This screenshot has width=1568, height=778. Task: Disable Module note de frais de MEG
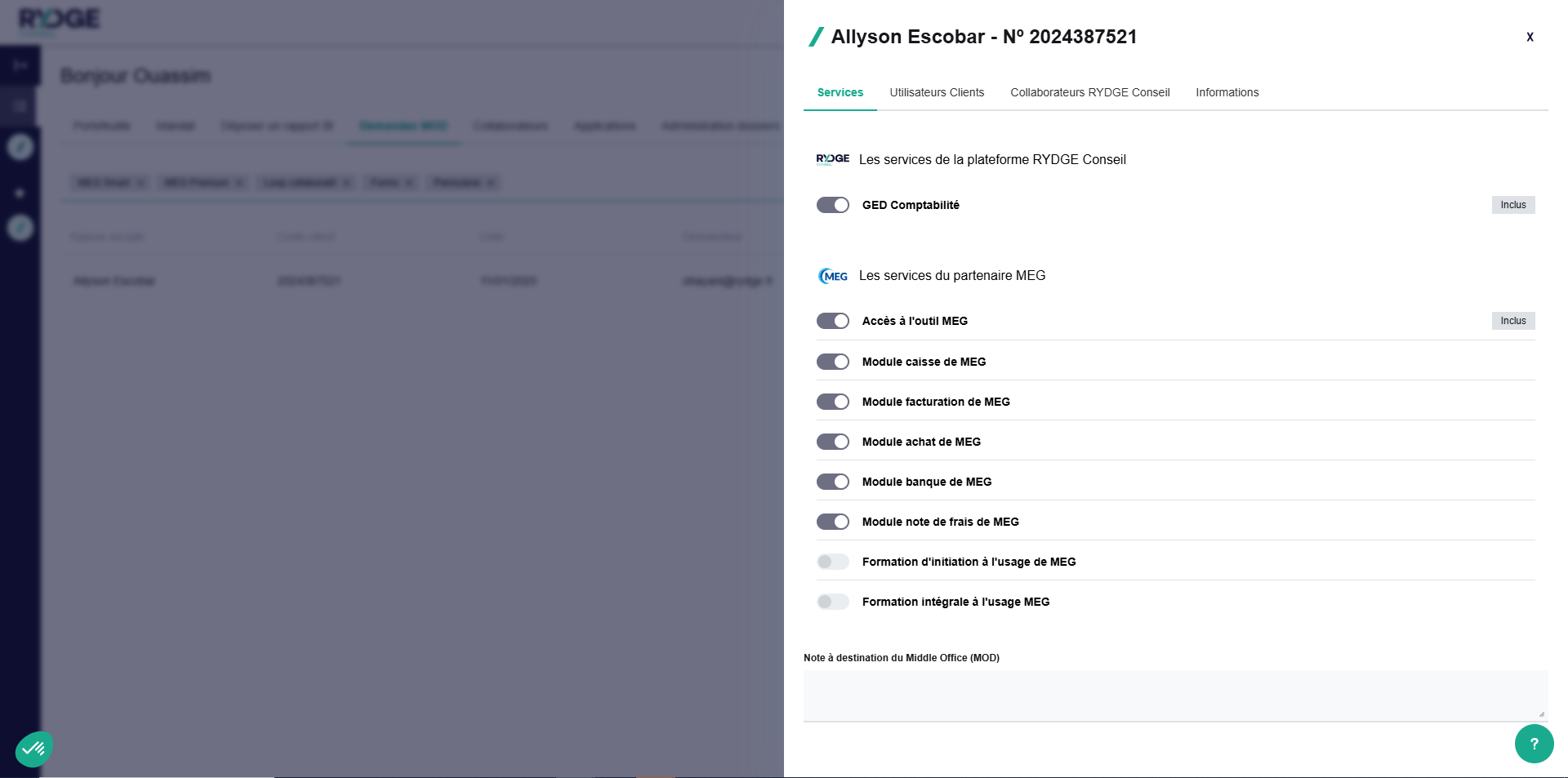[833, 522]
